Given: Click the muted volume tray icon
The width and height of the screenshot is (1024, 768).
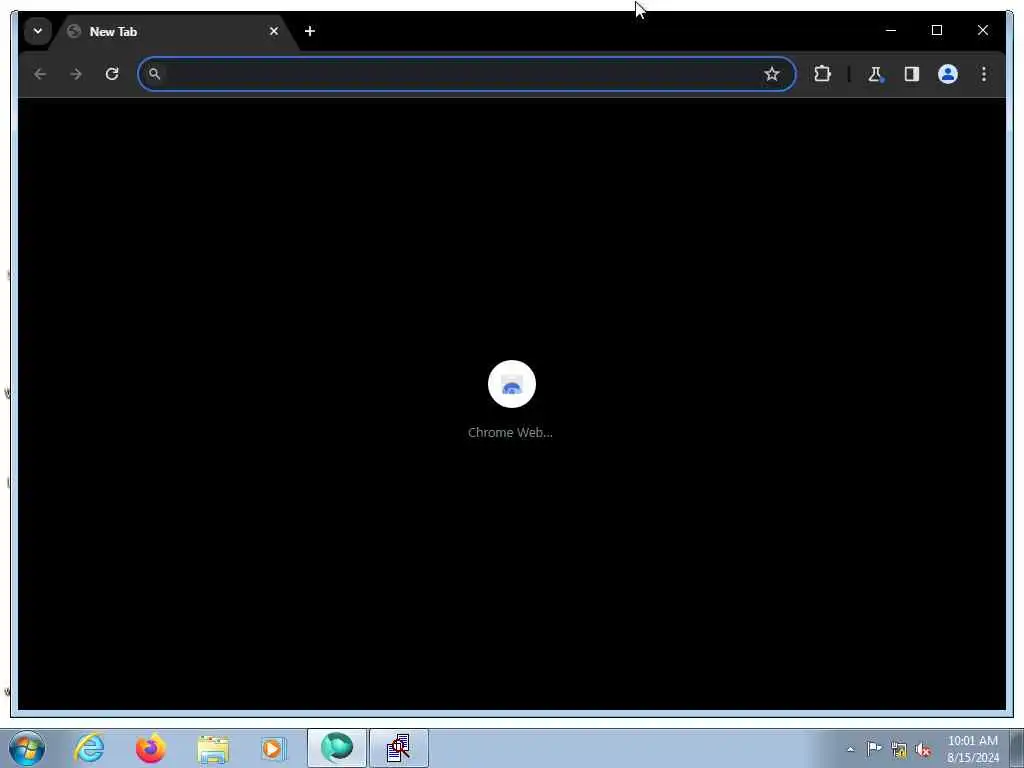Looking at the screenshot, I should 923,750.
